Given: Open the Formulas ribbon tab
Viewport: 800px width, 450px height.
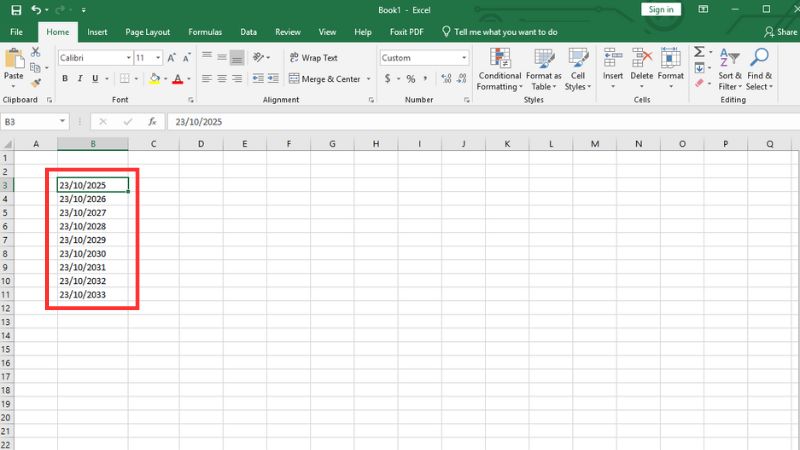Looking at the screenshot, I should (204, 32).
